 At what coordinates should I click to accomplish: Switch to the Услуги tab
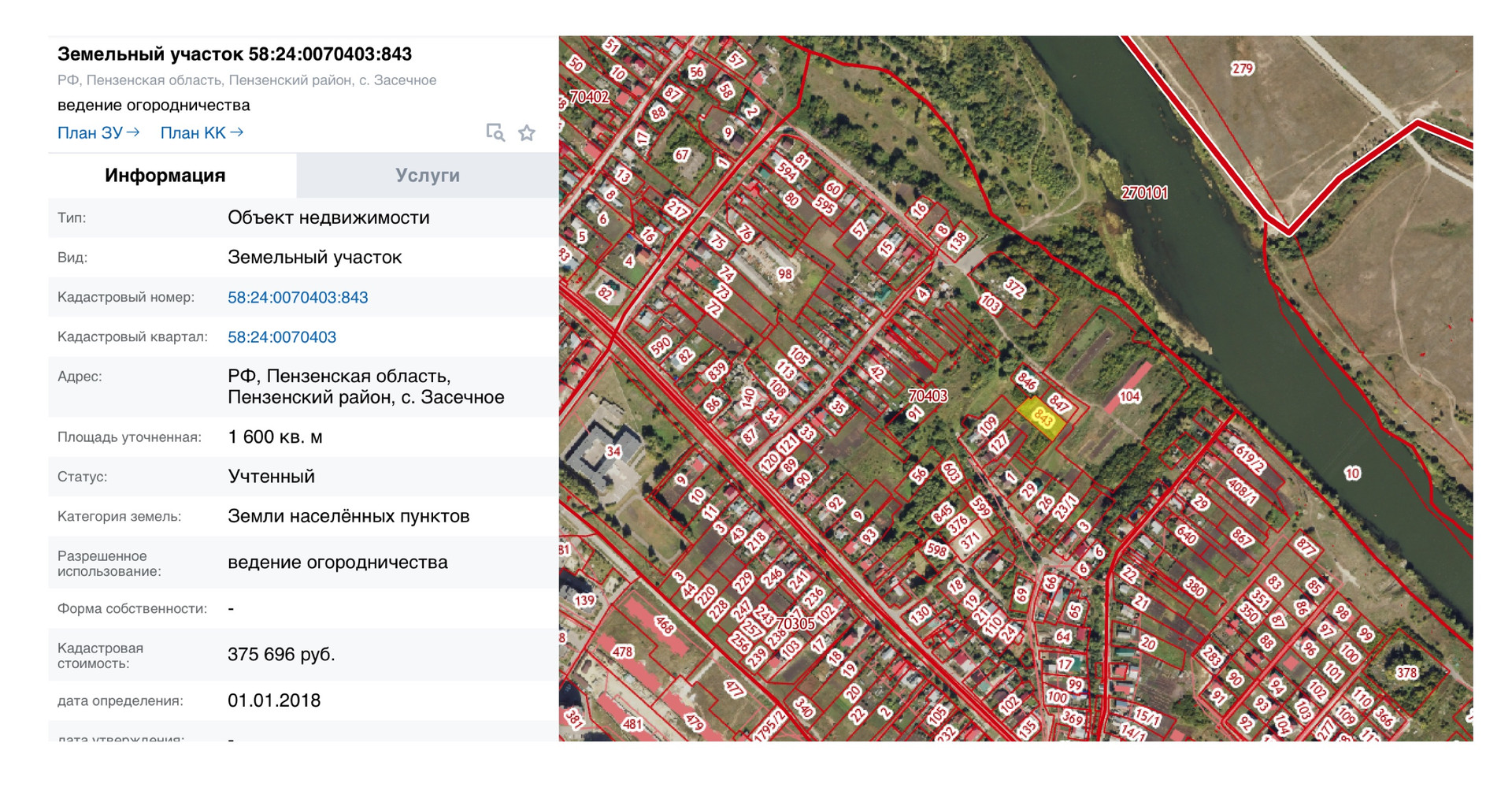pos(427,175)
